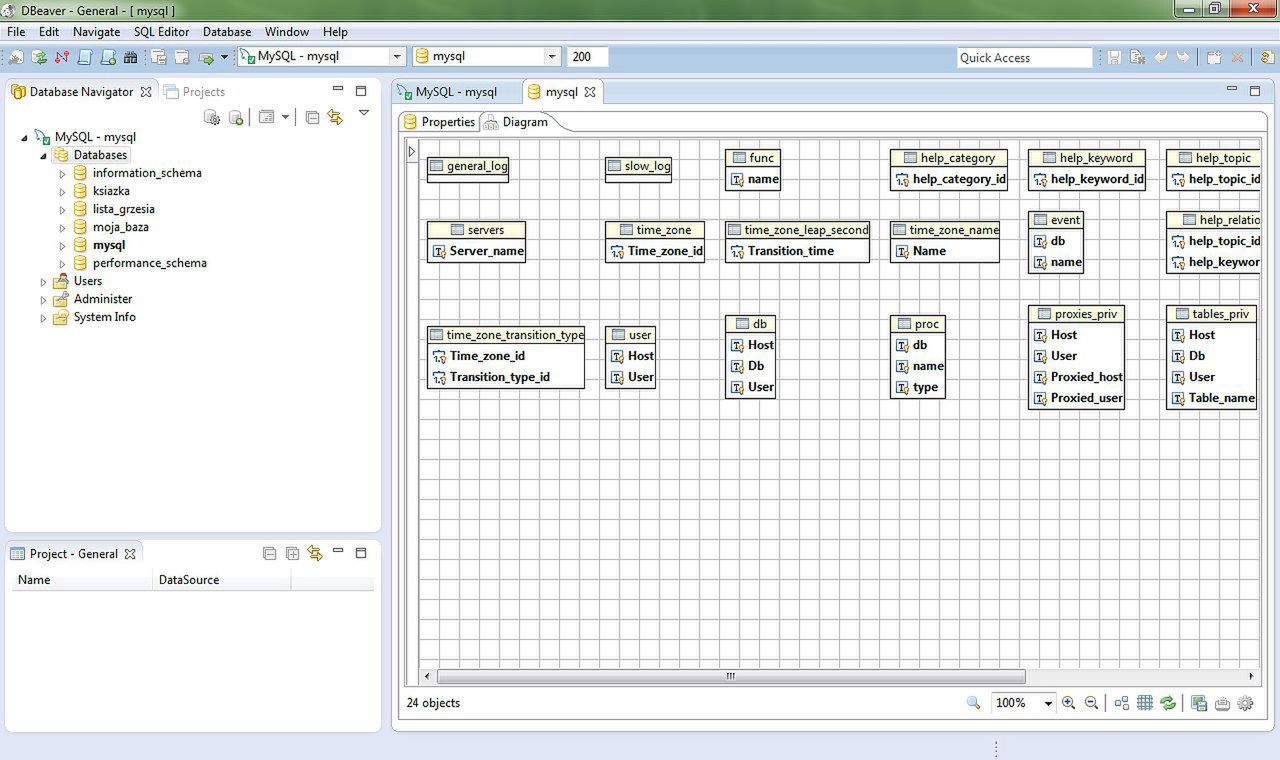
Task: Select the Administer tree node
Action: 103,299
